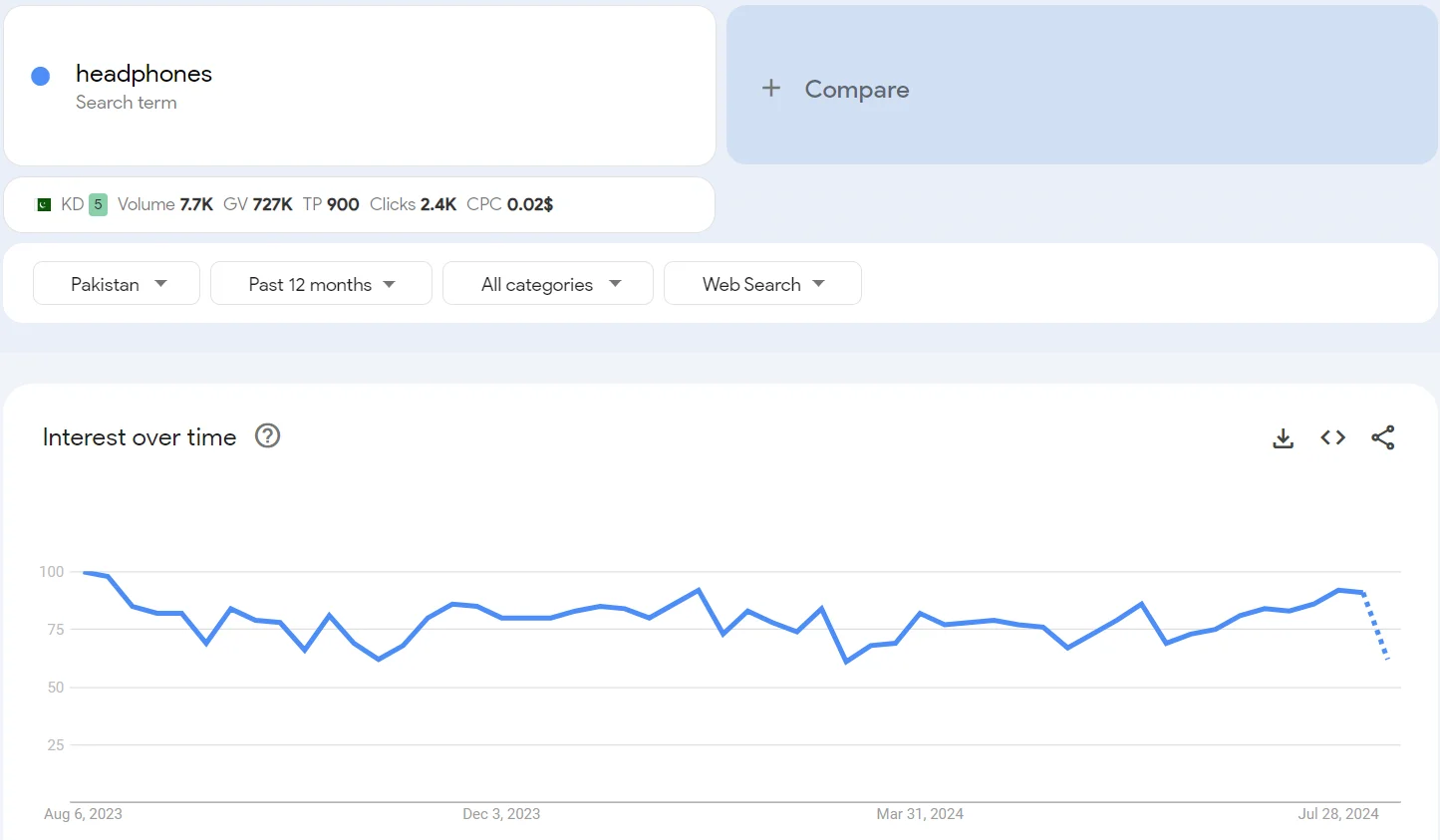Expand the Past 12 months selector
Viewport: 1440px width, 840px height.
pos(321,283)
